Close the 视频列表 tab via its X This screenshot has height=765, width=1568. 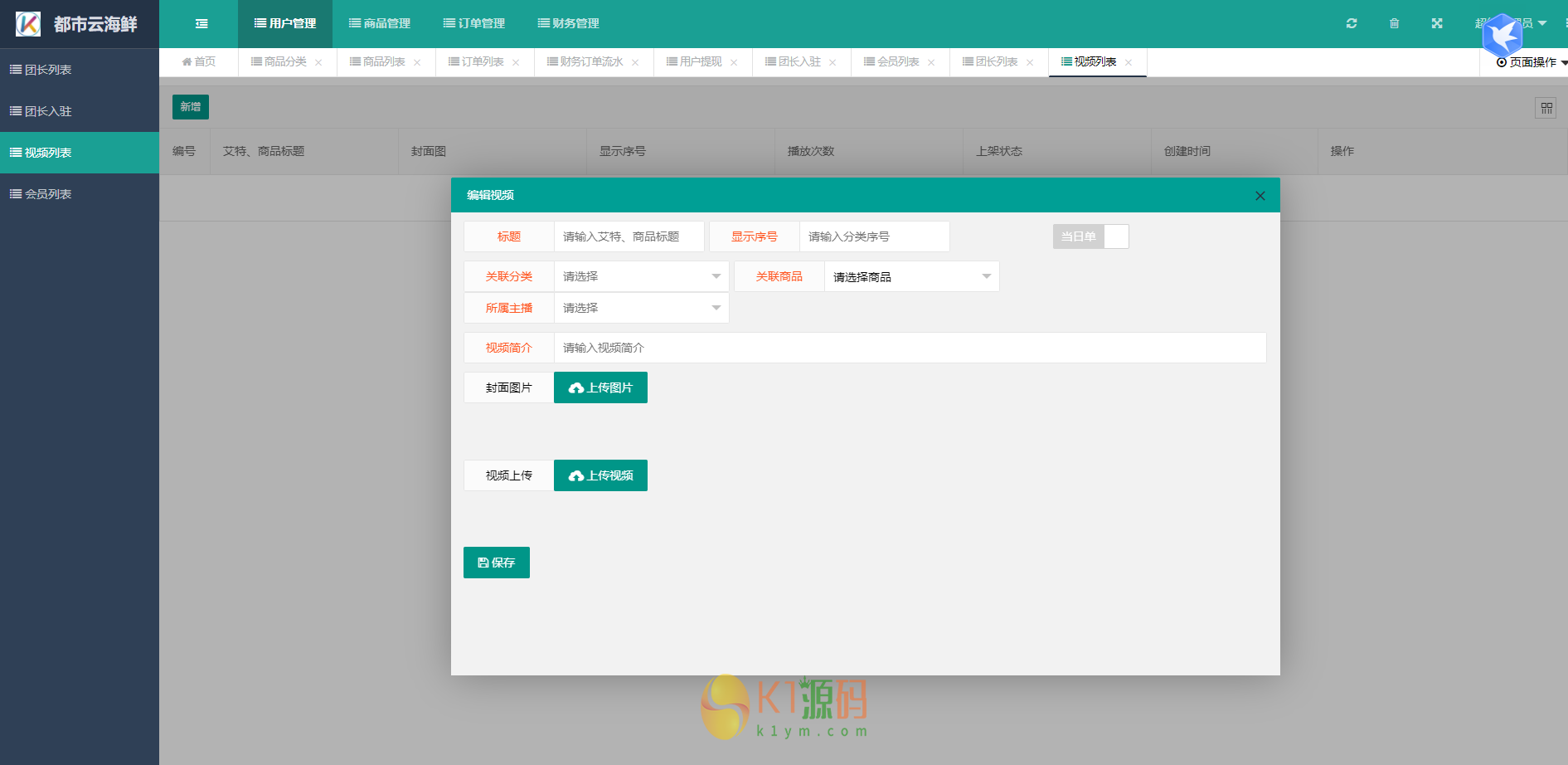point(1129,62)
